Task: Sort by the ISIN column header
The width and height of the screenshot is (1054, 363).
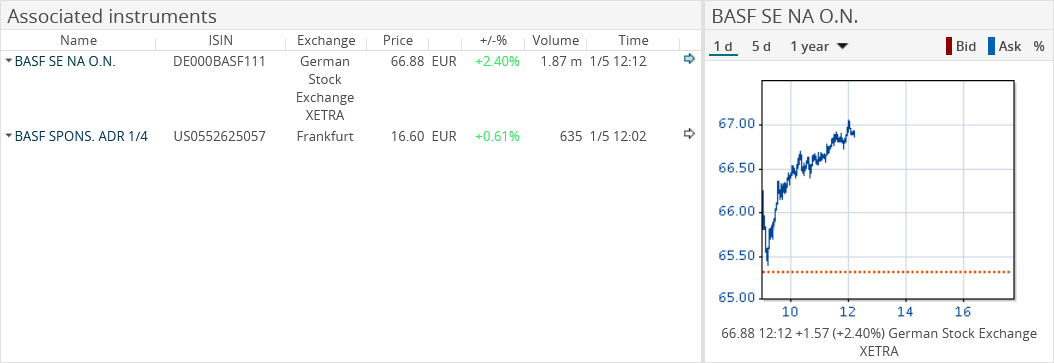Action: [220, 40]
